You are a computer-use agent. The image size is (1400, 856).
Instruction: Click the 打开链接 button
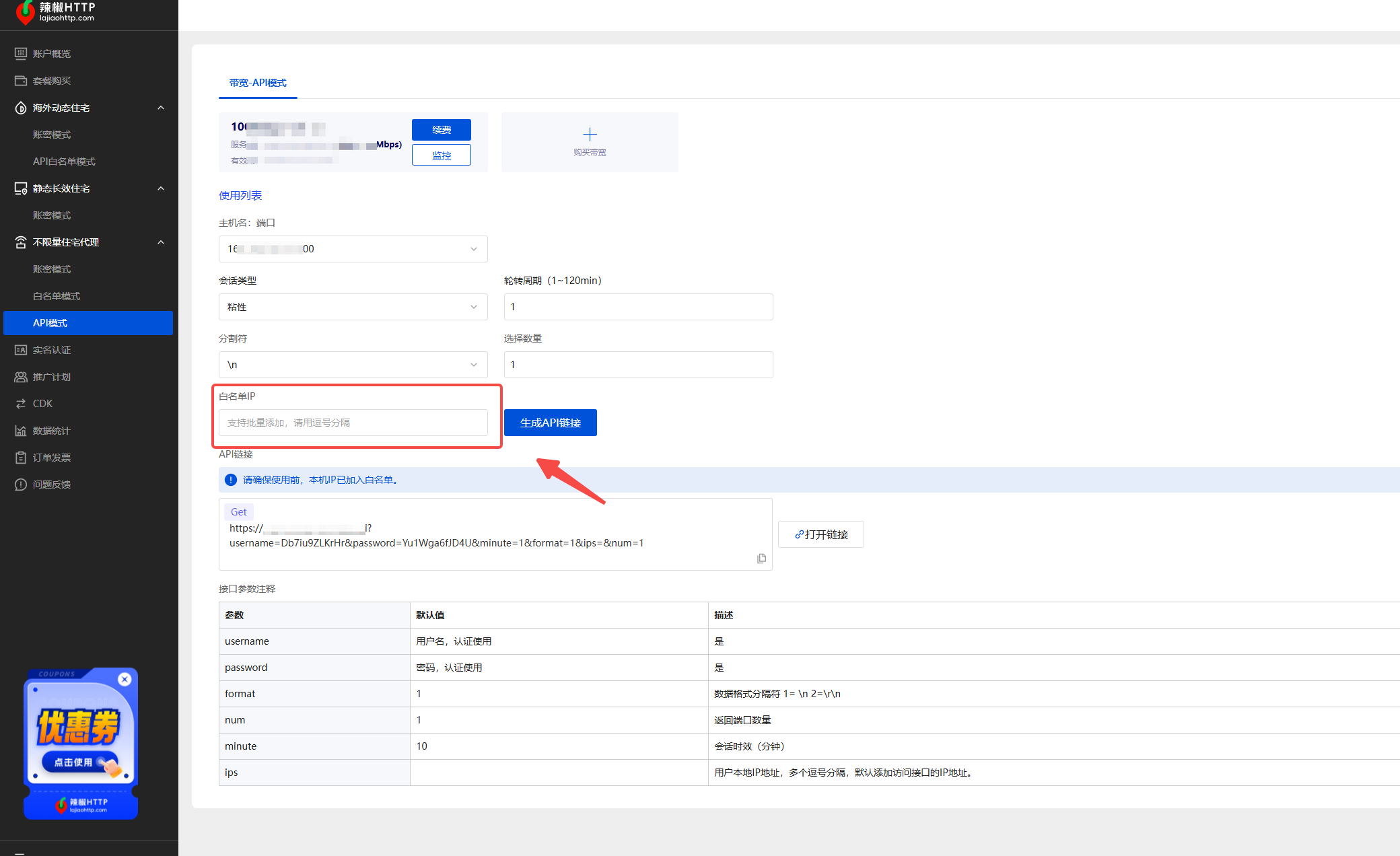pyautogui.click(x=820, y=534)
